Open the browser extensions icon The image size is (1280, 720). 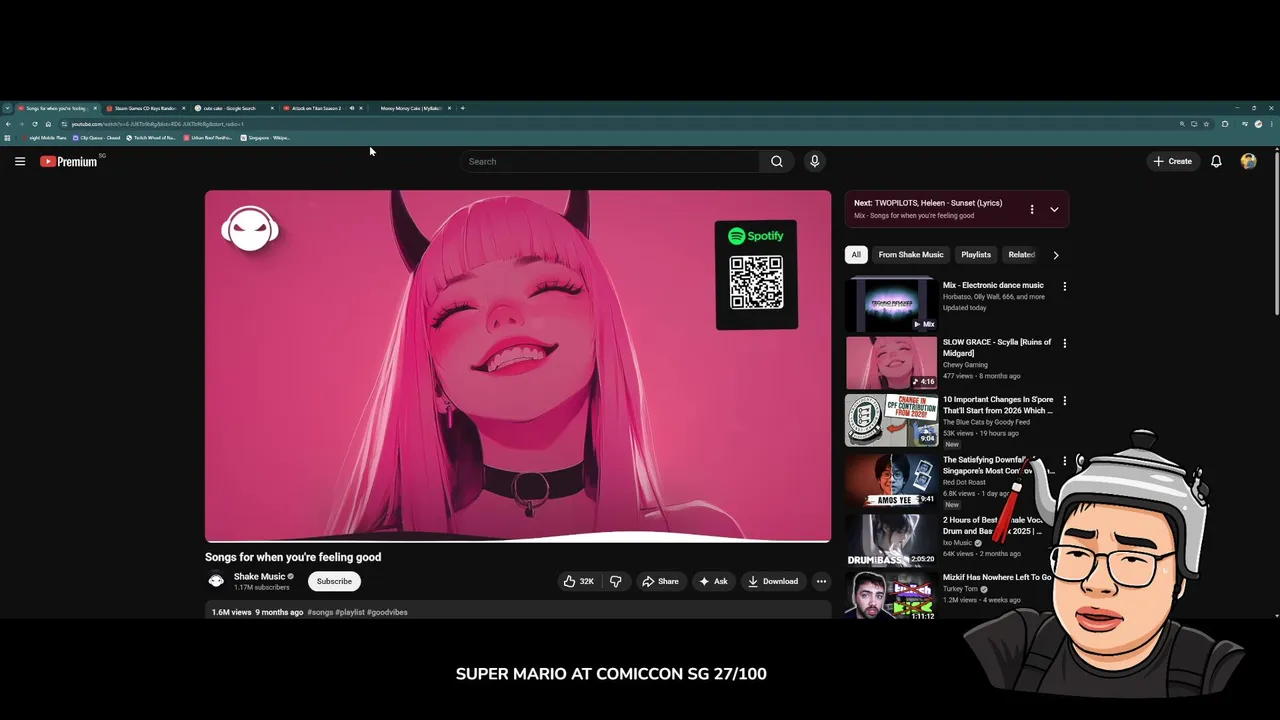tap(1225, 124)
